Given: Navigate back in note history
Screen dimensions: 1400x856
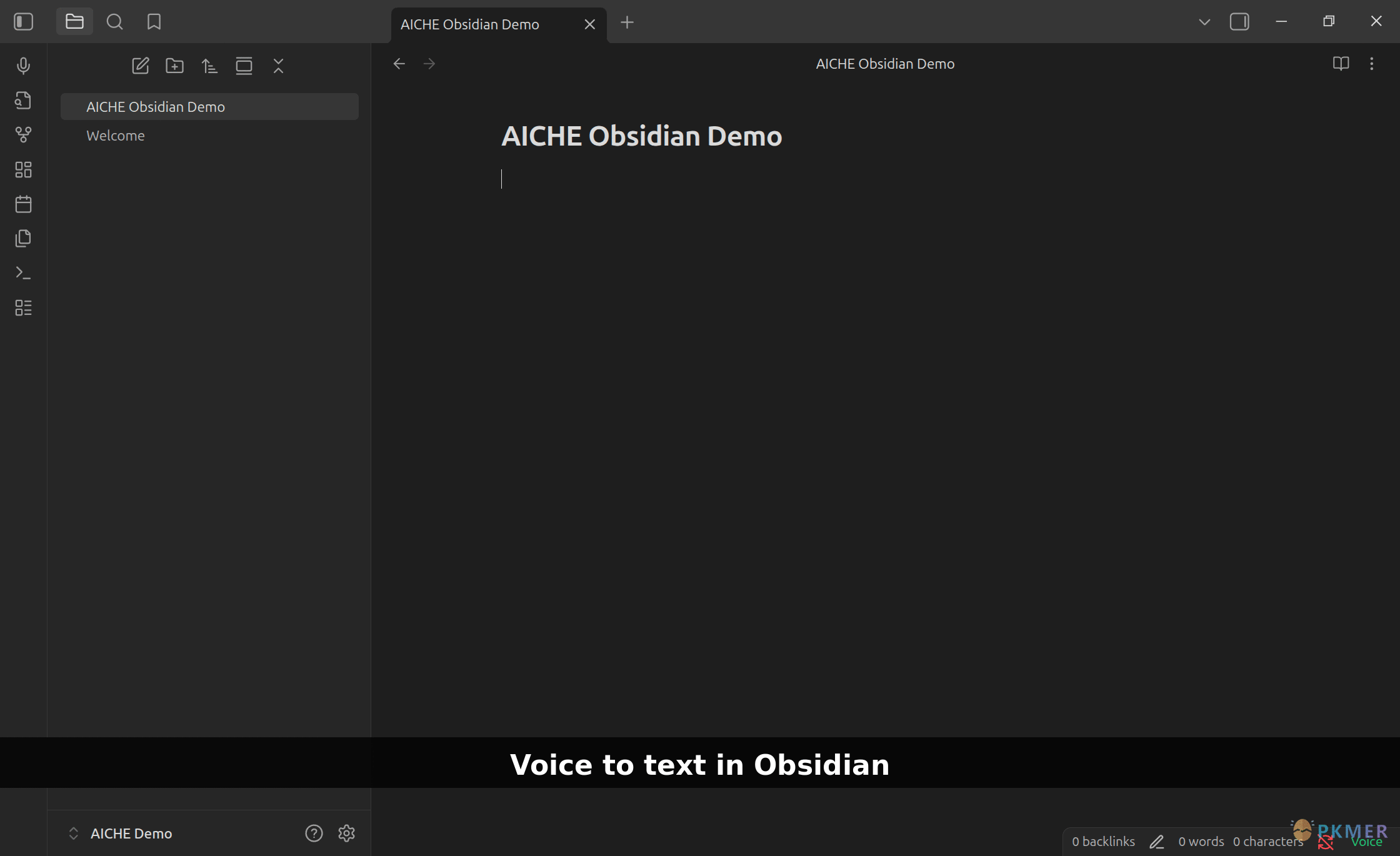Looking at the screenshot, I should tap(399, 64).
